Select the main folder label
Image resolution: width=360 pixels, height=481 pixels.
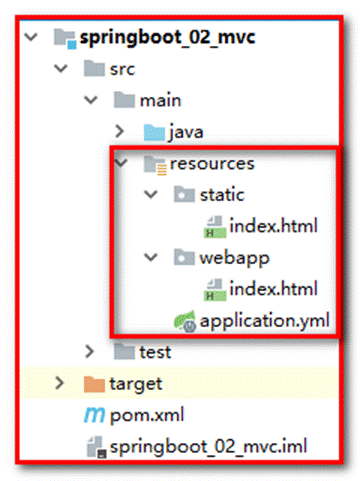(160, 100)
